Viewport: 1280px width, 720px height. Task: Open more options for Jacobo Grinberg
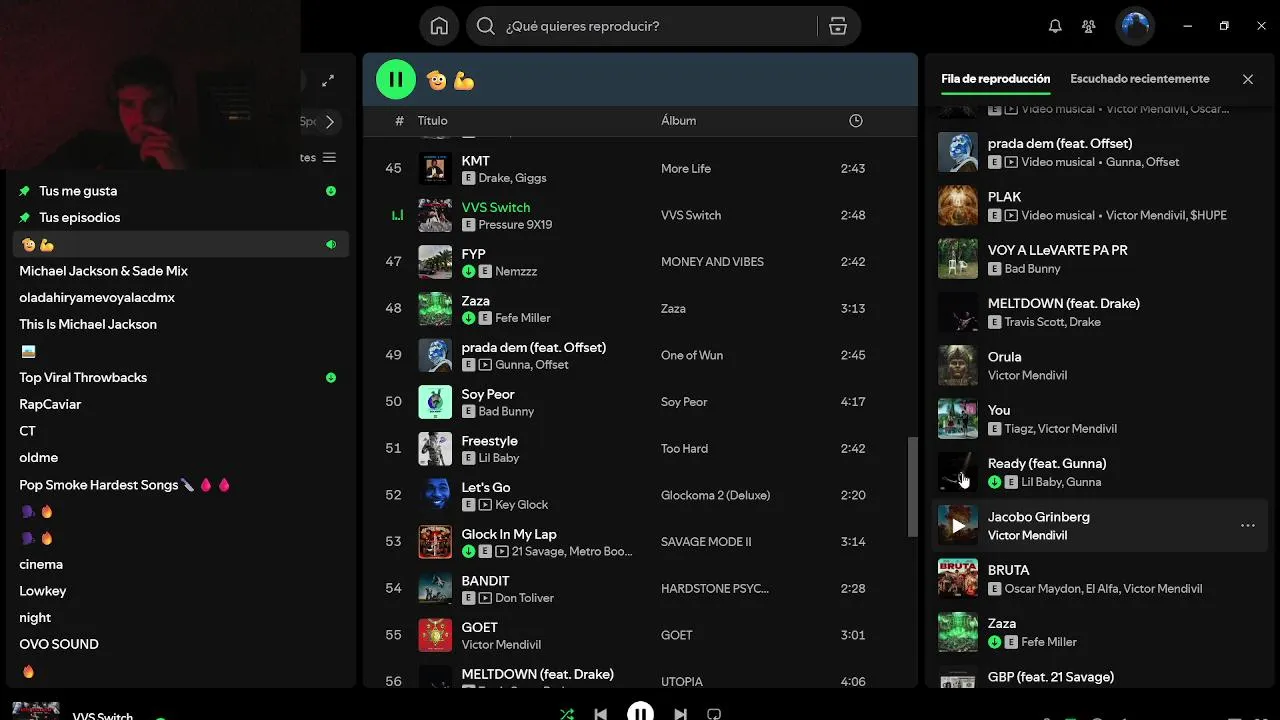1247,526
